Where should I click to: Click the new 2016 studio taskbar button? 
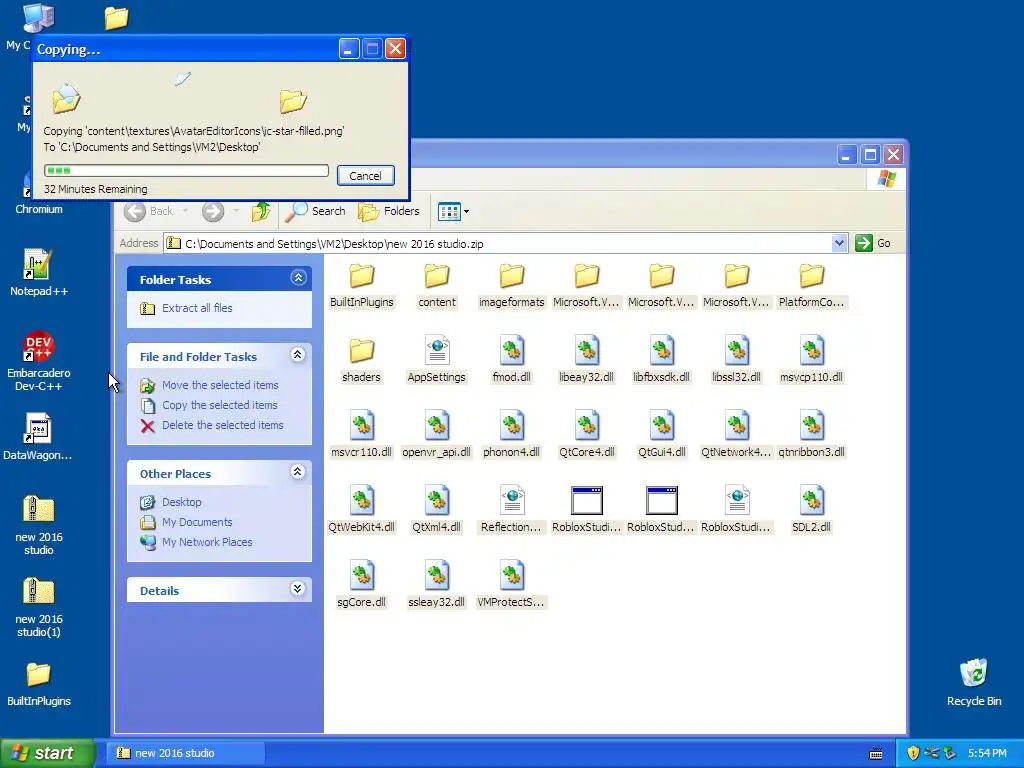click(x=186, y=753)
